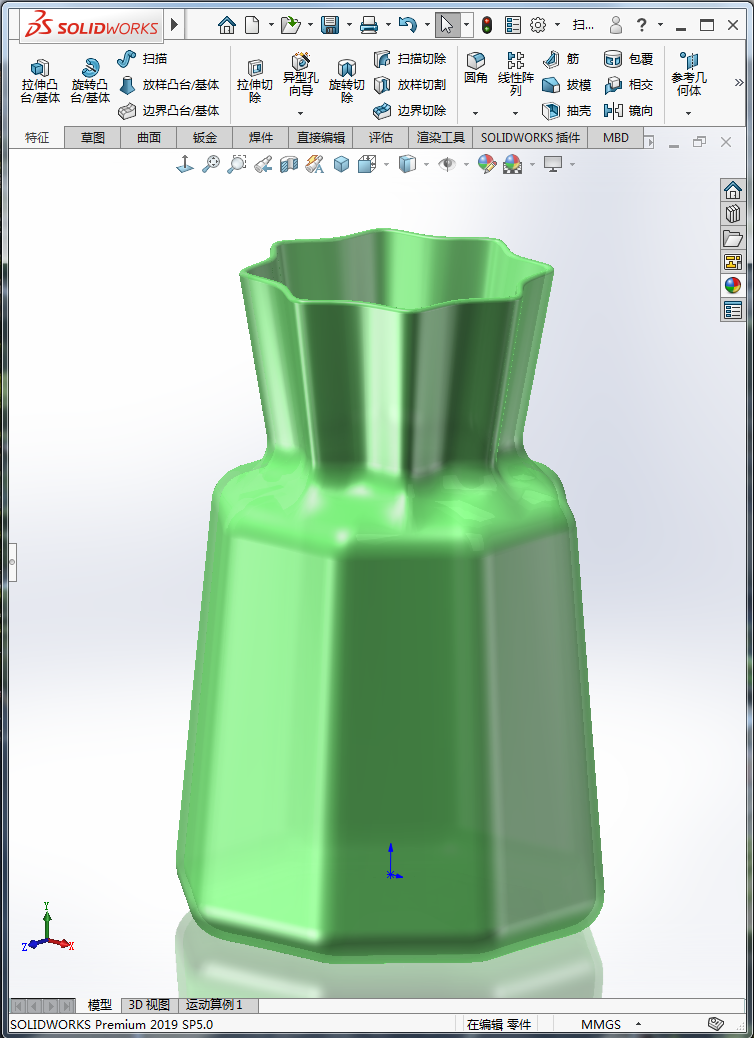Viewport: 754px width, 1038px height.
Task: Open the Fillet dropdown arrow
Action: tap(475, 113)
